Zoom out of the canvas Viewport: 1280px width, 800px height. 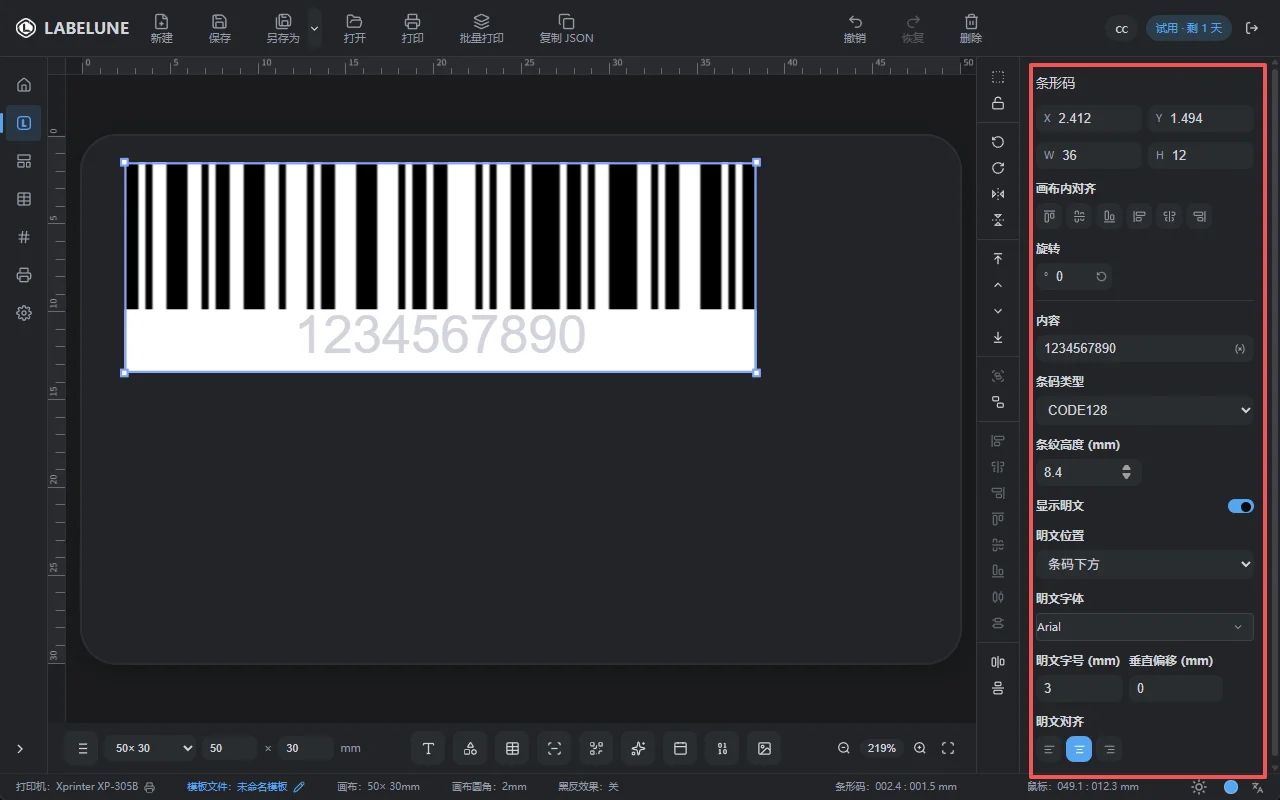[x=844, y=748]
